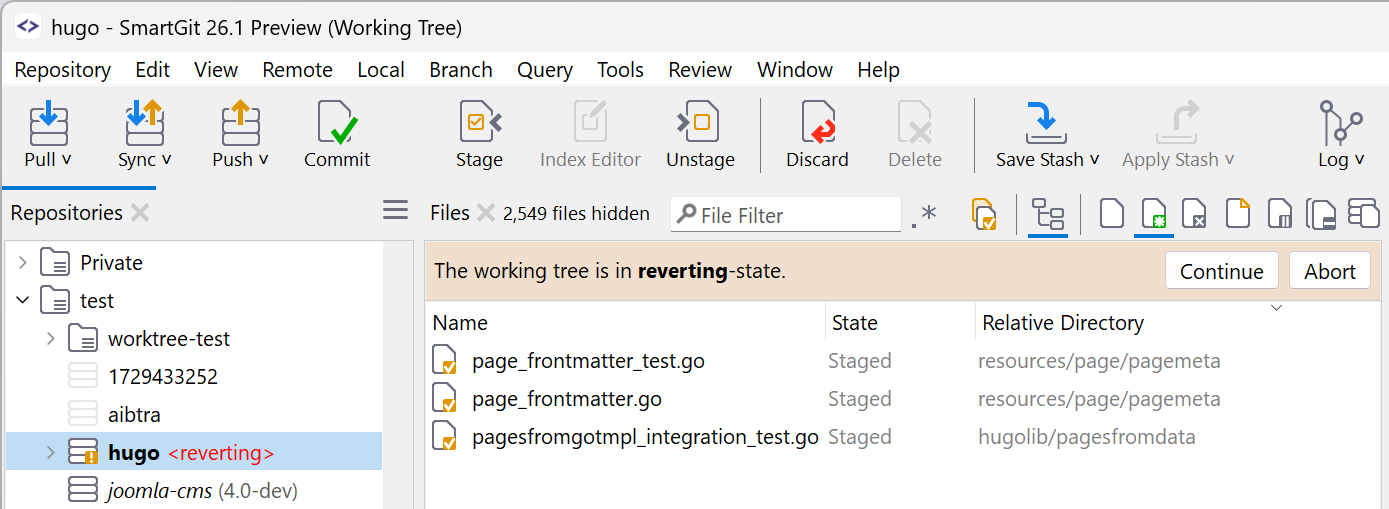Open the Remote menu
Image resolution: width=1389 pixels, height=509 pixels.
coord(297,70)
